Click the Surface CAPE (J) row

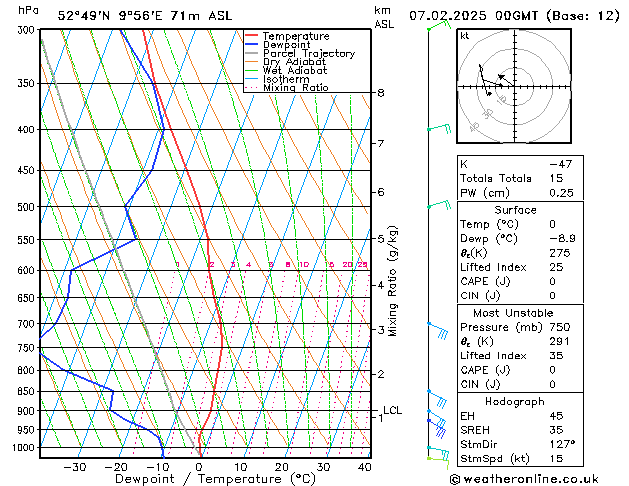520,281
